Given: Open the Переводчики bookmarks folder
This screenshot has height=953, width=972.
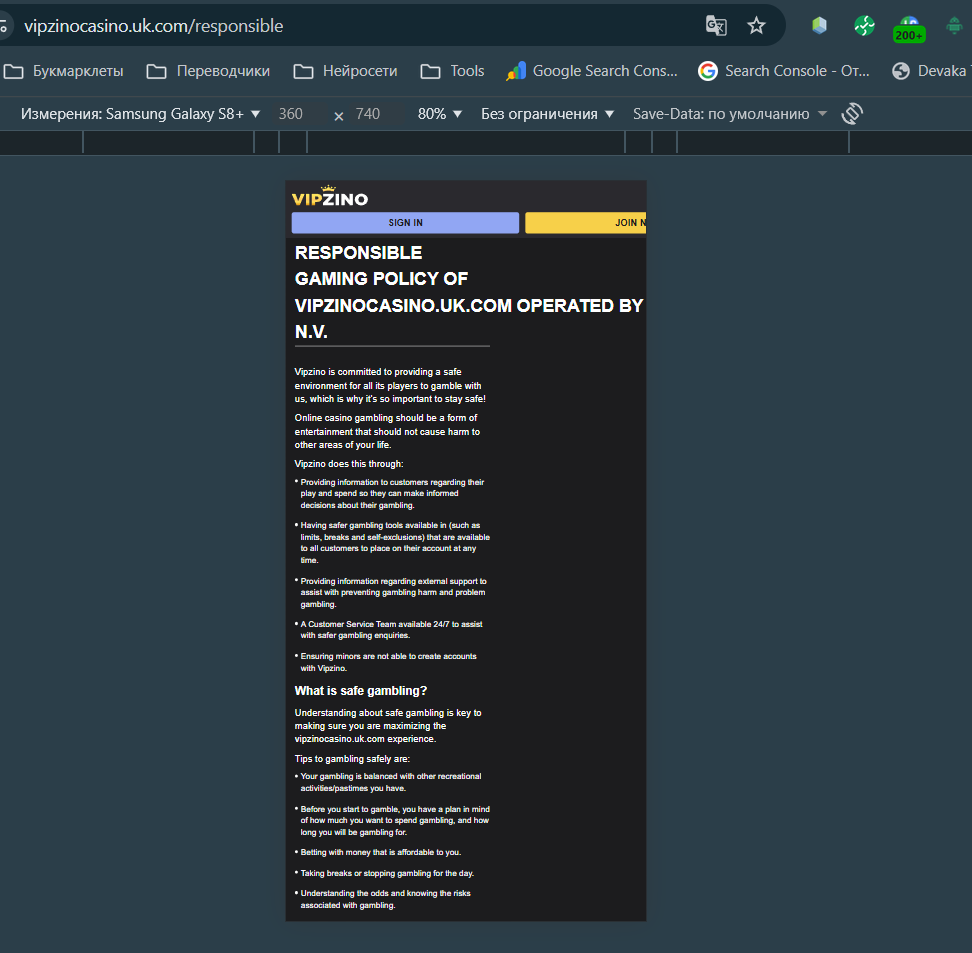Looking at the screenshot, I should point(208,71).
